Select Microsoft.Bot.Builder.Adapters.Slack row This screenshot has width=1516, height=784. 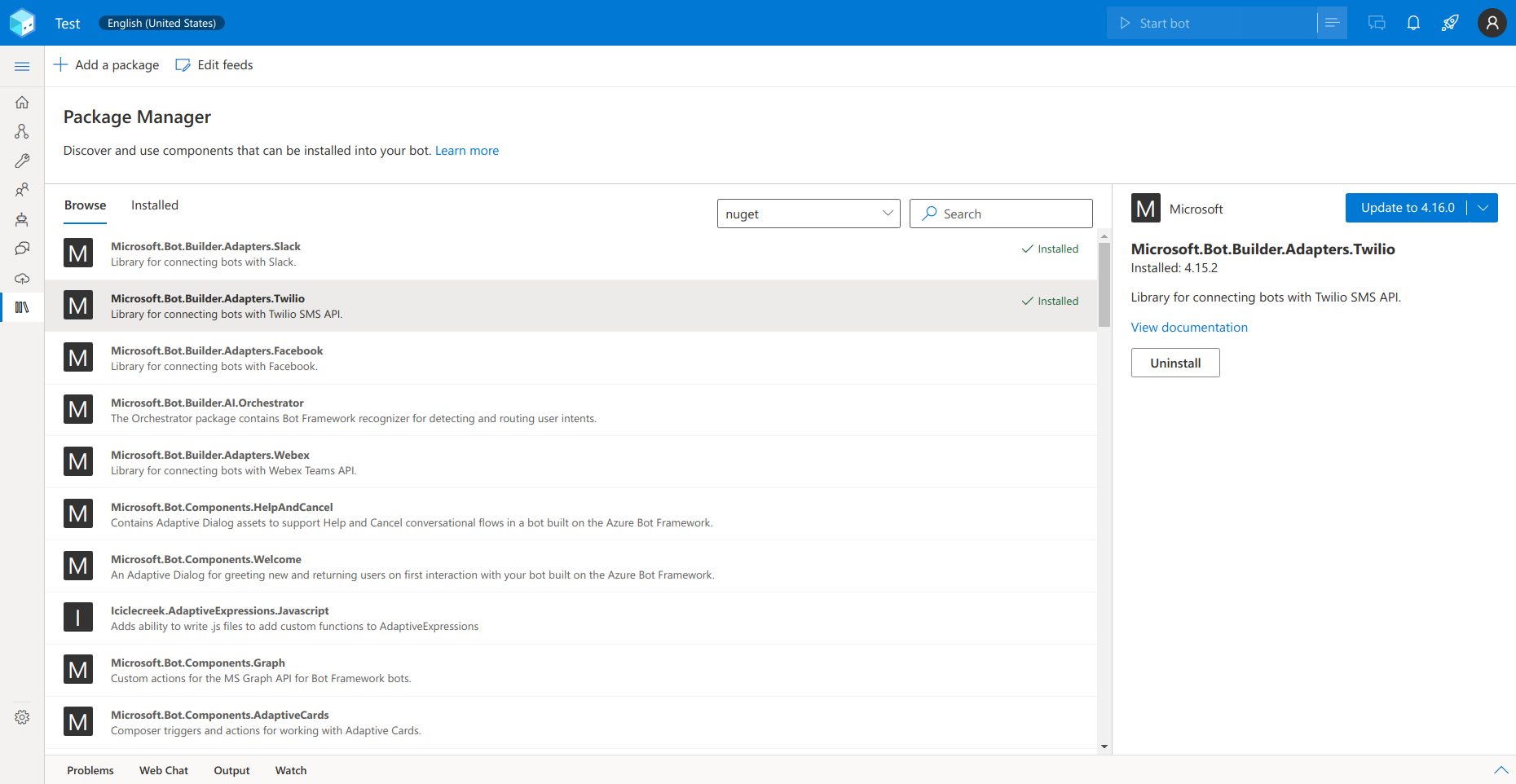(571, 254)
